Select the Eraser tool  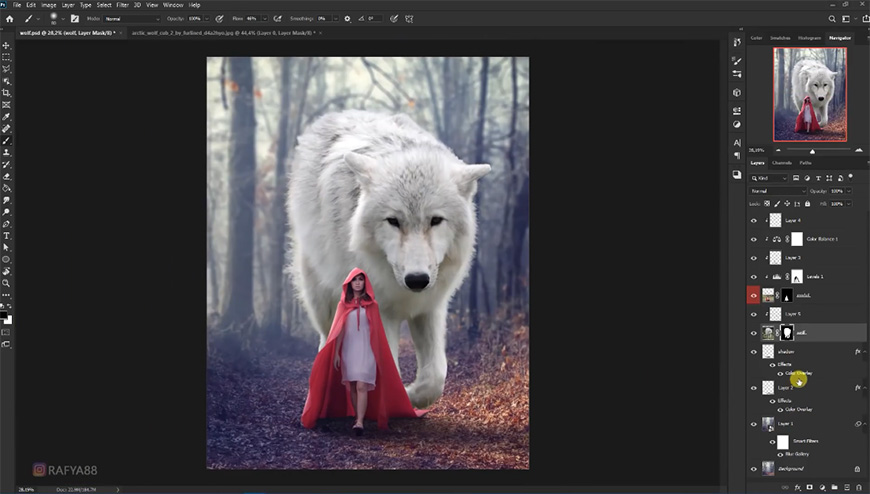point(7,177)
